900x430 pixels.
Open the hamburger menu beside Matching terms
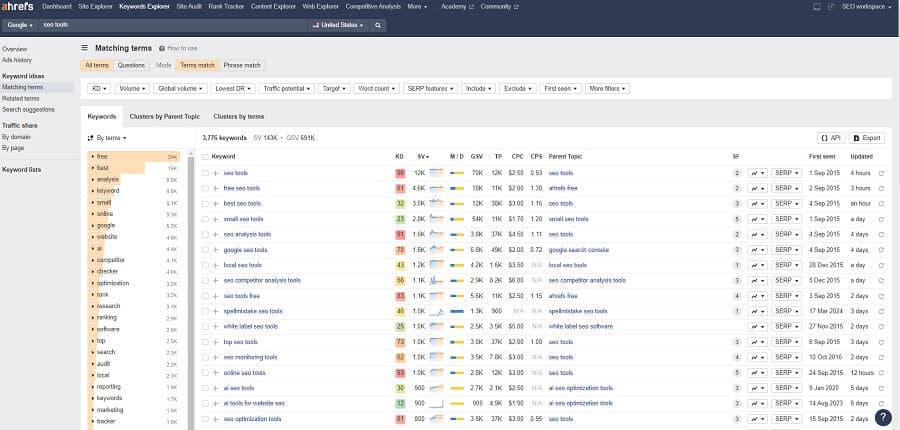[84, 48]
